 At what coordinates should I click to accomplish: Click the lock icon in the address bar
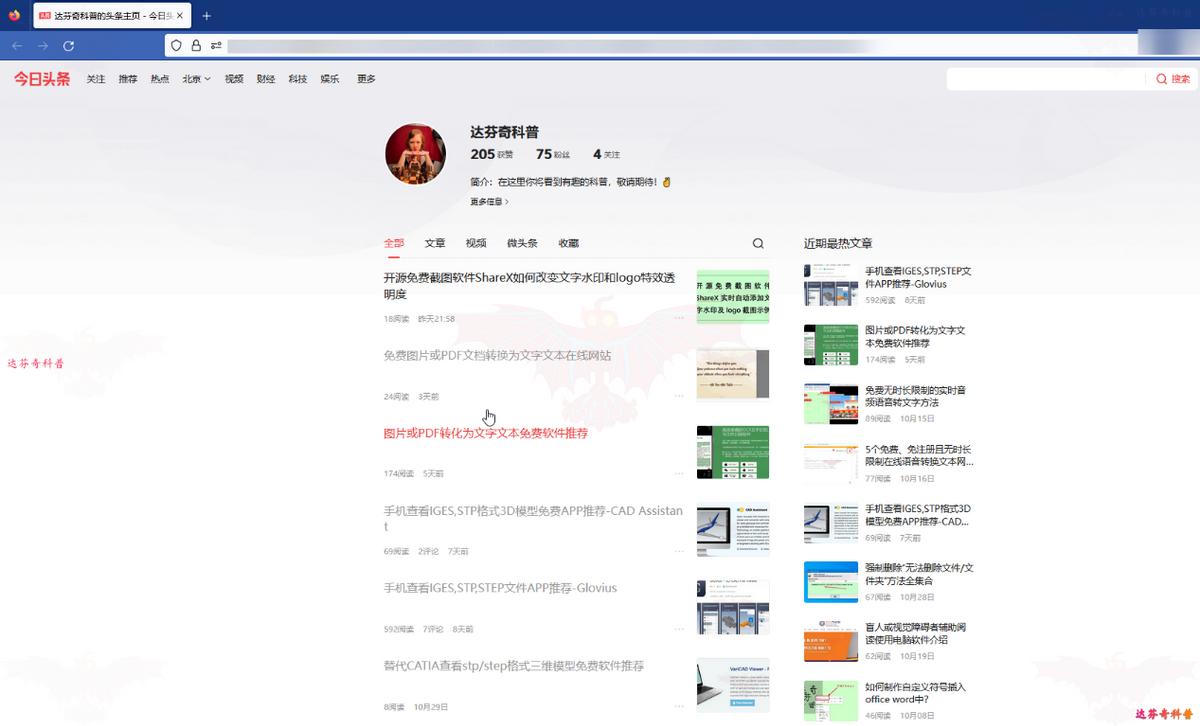(x=196, y=46)
